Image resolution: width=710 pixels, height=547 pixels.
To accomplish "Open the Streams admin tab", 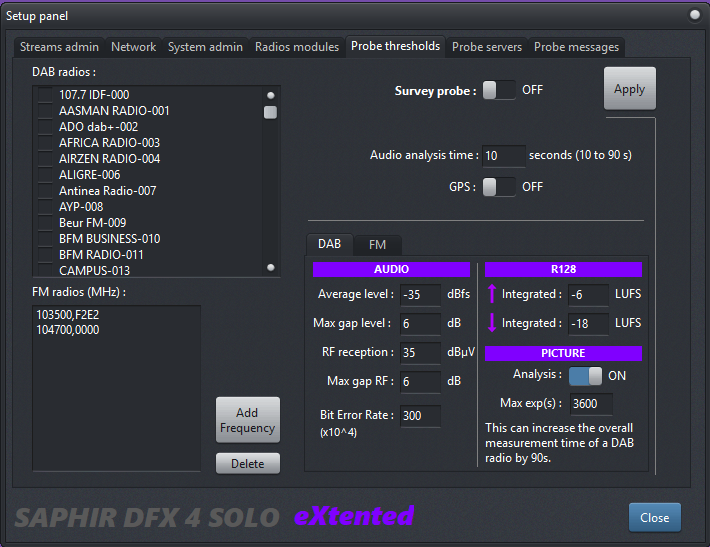I will (x=59, y=47).
